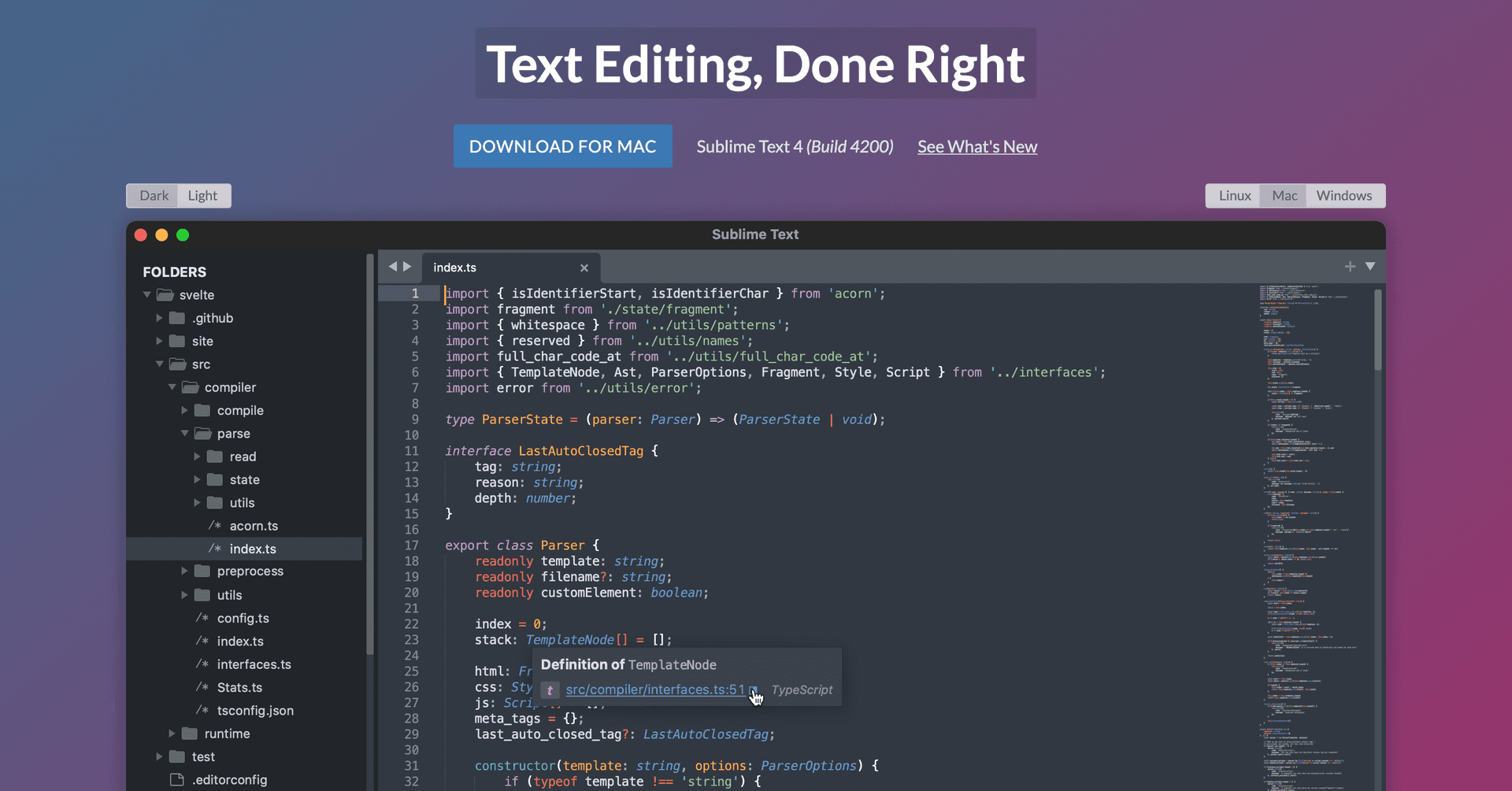Viewport: 1512px width, 791px height.
Task: Select the Mac platform toggle
Action: (1284, 196)
